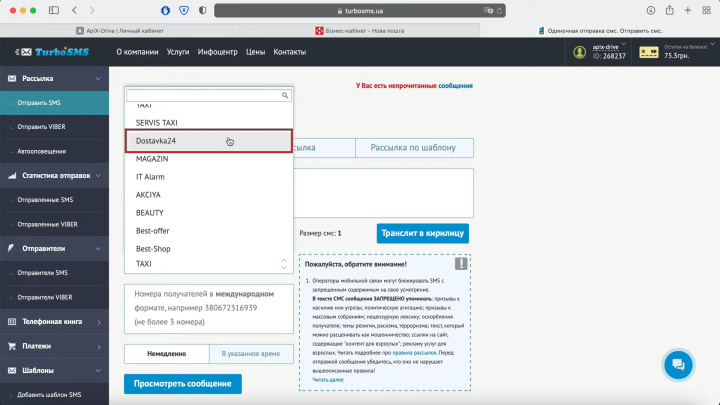Open Услуги menu
Viewport: 720px width, 405px height.
tap(178, 52)
